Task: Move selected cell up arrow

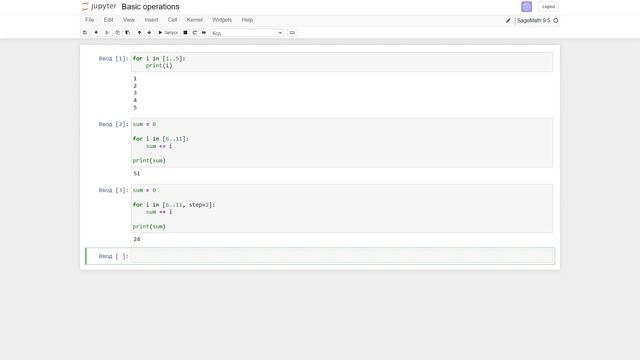Action: [139, 33]
